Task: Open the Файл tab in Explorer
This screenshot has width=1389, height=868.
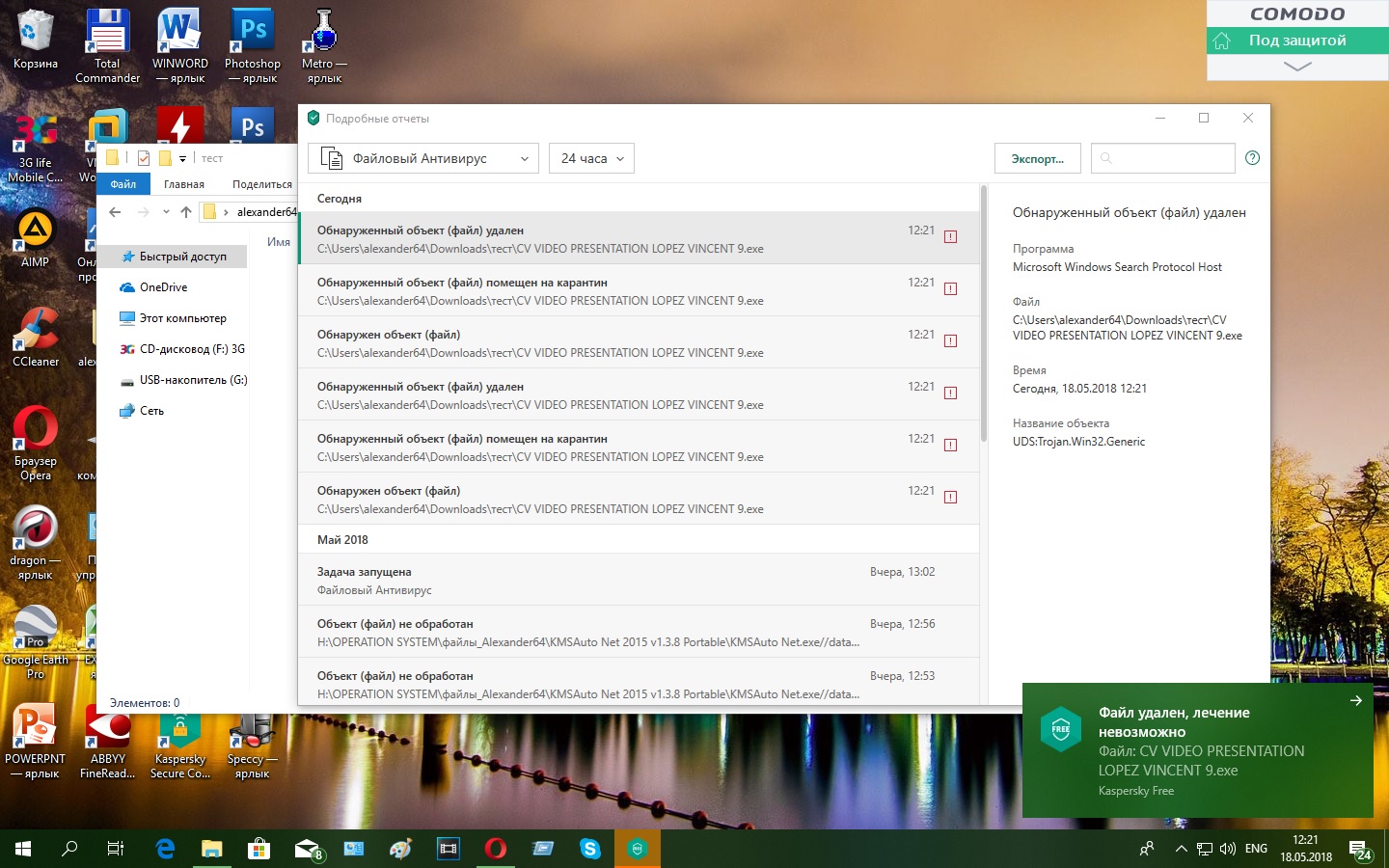Action: [x=123, y=184]
